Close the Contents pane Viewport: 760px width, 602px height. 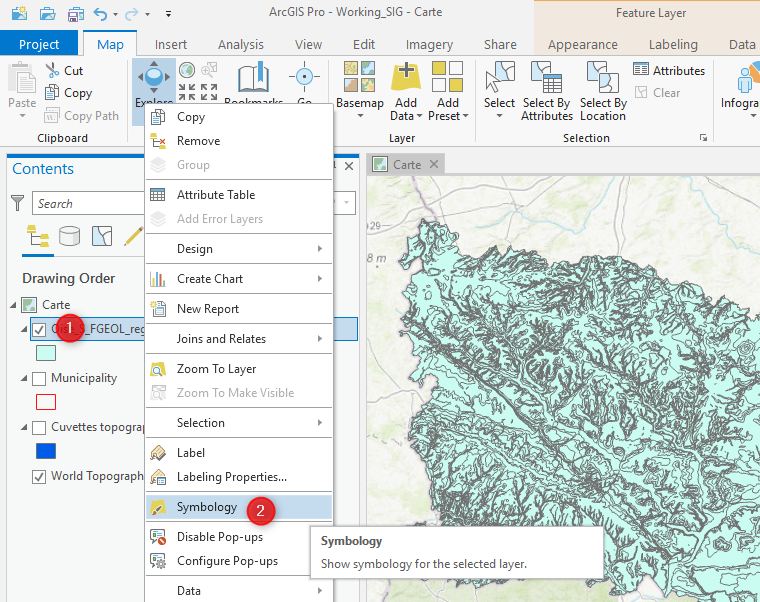348,166
